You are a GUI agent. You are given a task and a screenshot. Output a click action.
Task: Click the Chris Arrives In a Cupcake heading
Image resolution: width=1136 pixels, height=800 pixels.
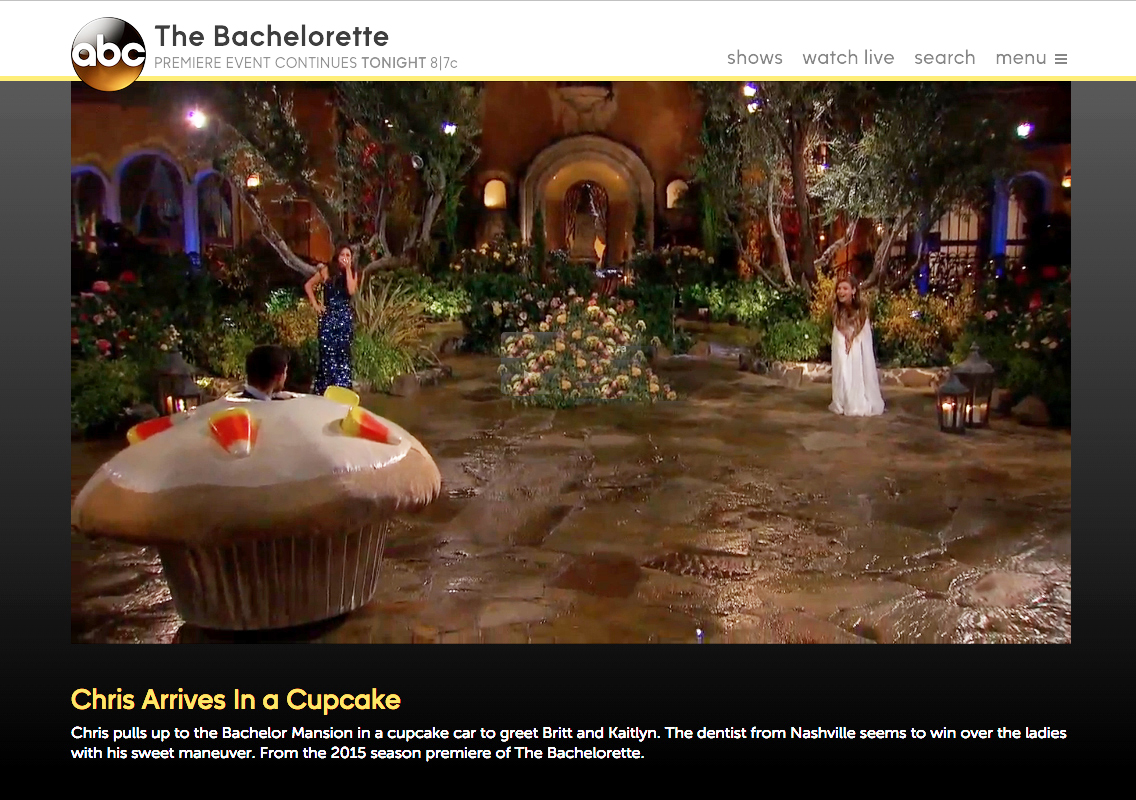[235, 699]
